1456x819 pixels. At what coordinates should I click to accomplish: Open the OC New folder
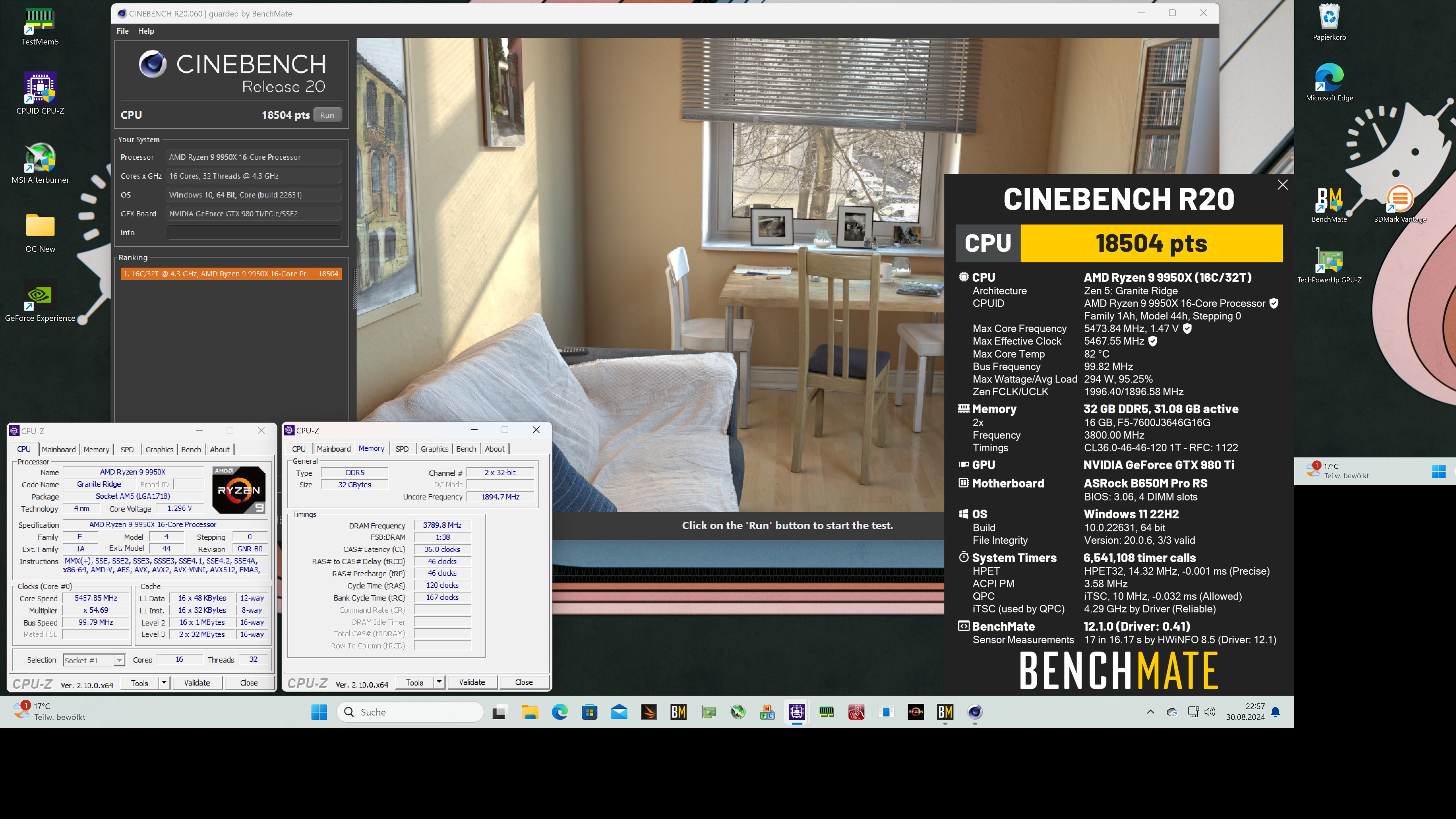point(40,232)
